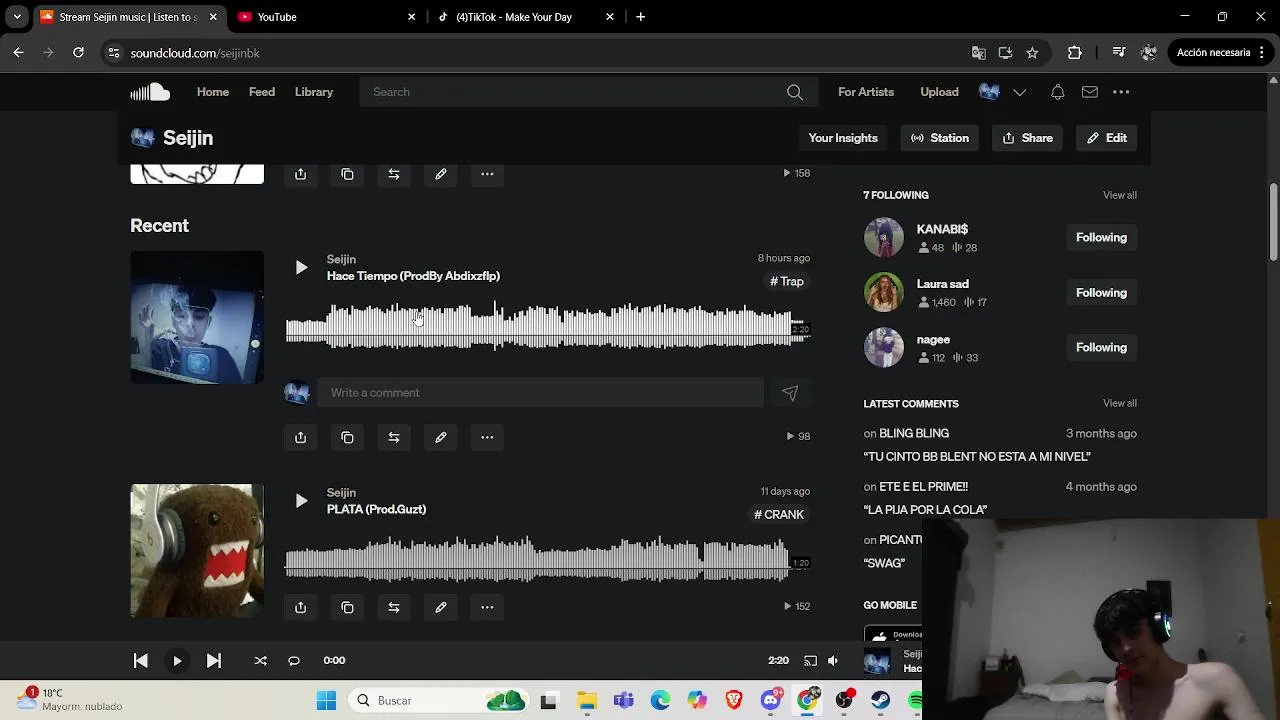View all following users
The width and height of the screenshot is (1280, 720).
pos(1120,195)
